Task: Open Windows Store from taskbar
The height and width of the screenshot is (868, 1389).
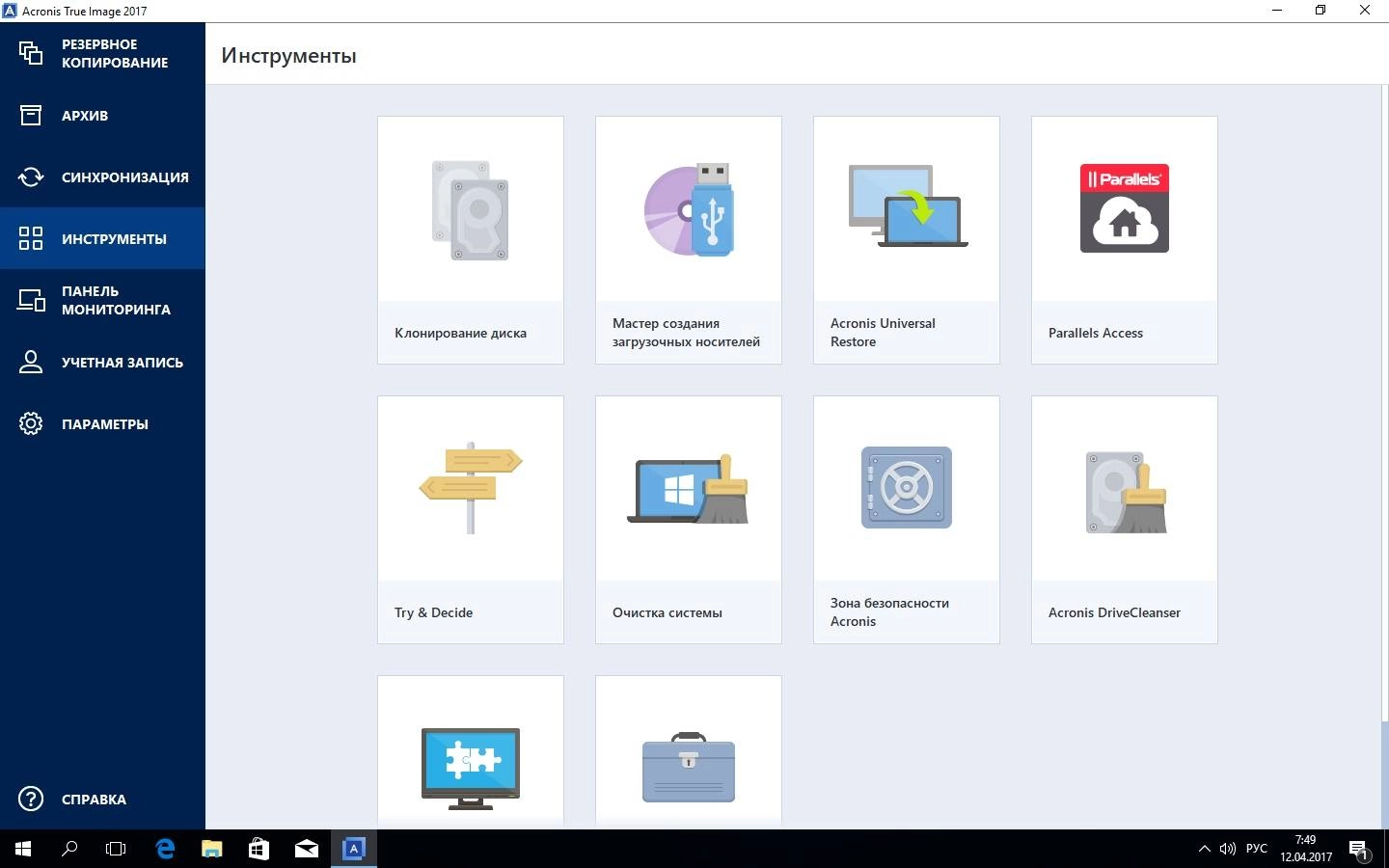Action: pyautogui.click(x=259, y=849)
